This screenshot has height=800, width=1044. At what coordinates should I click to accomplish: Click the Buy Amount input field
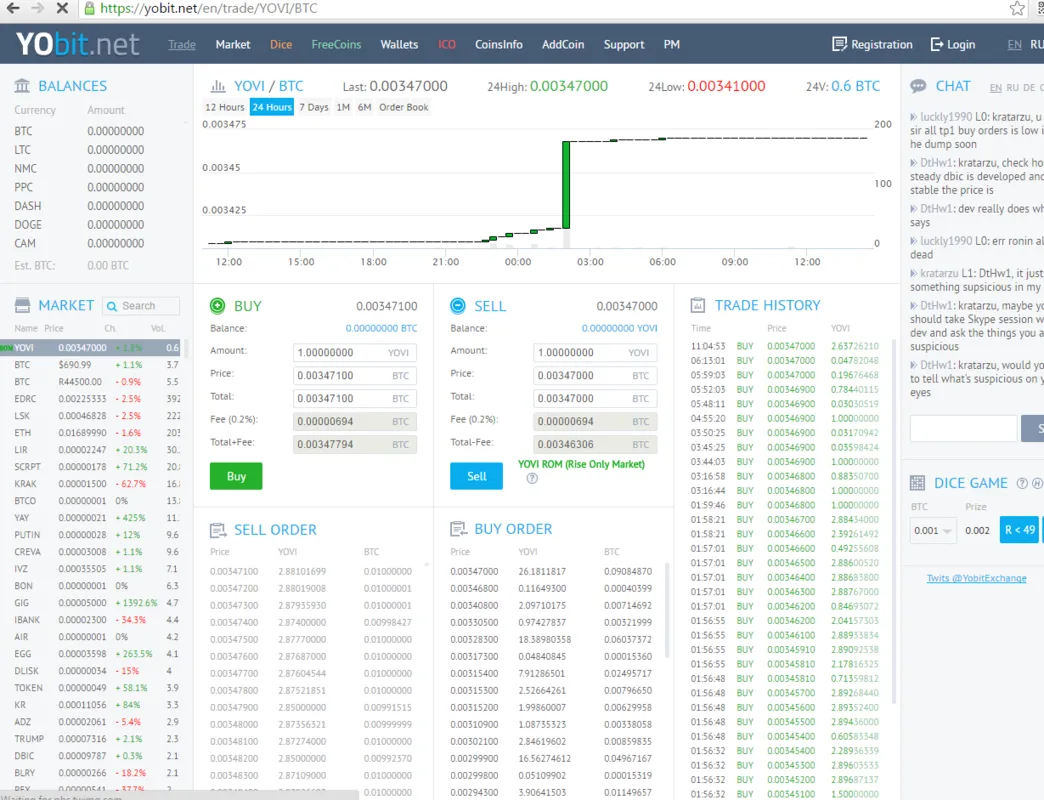[355, 353]
